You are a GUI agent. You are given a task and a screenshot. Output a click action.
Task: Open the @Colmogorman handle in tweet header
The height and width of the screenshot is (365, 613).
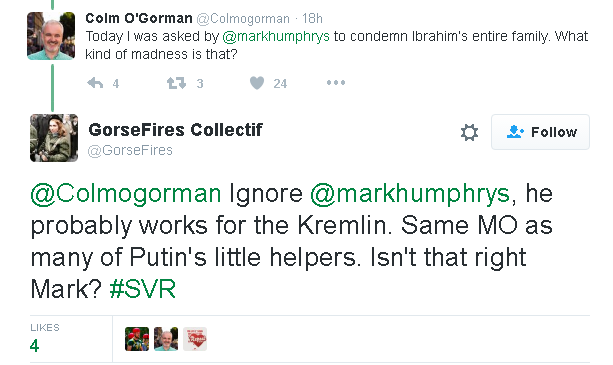click(243, 18)
